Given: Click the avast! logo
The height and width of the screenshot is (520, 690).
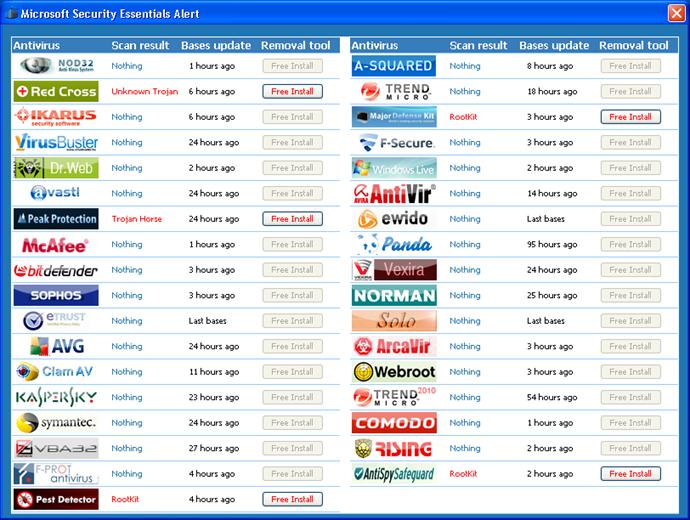Looking at the screenshot, I should (x=56, y=193).
